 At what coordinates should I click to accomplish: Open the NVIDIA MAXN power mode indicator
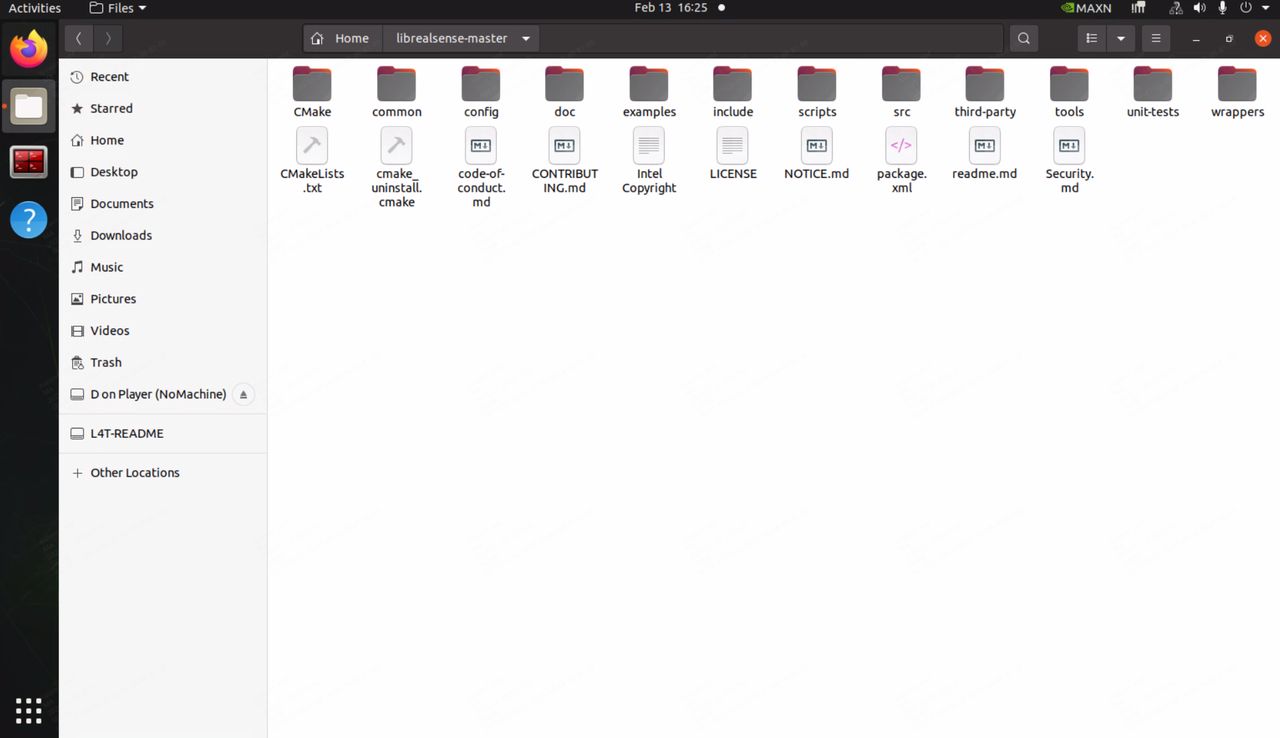click(x=1086, y=8)
